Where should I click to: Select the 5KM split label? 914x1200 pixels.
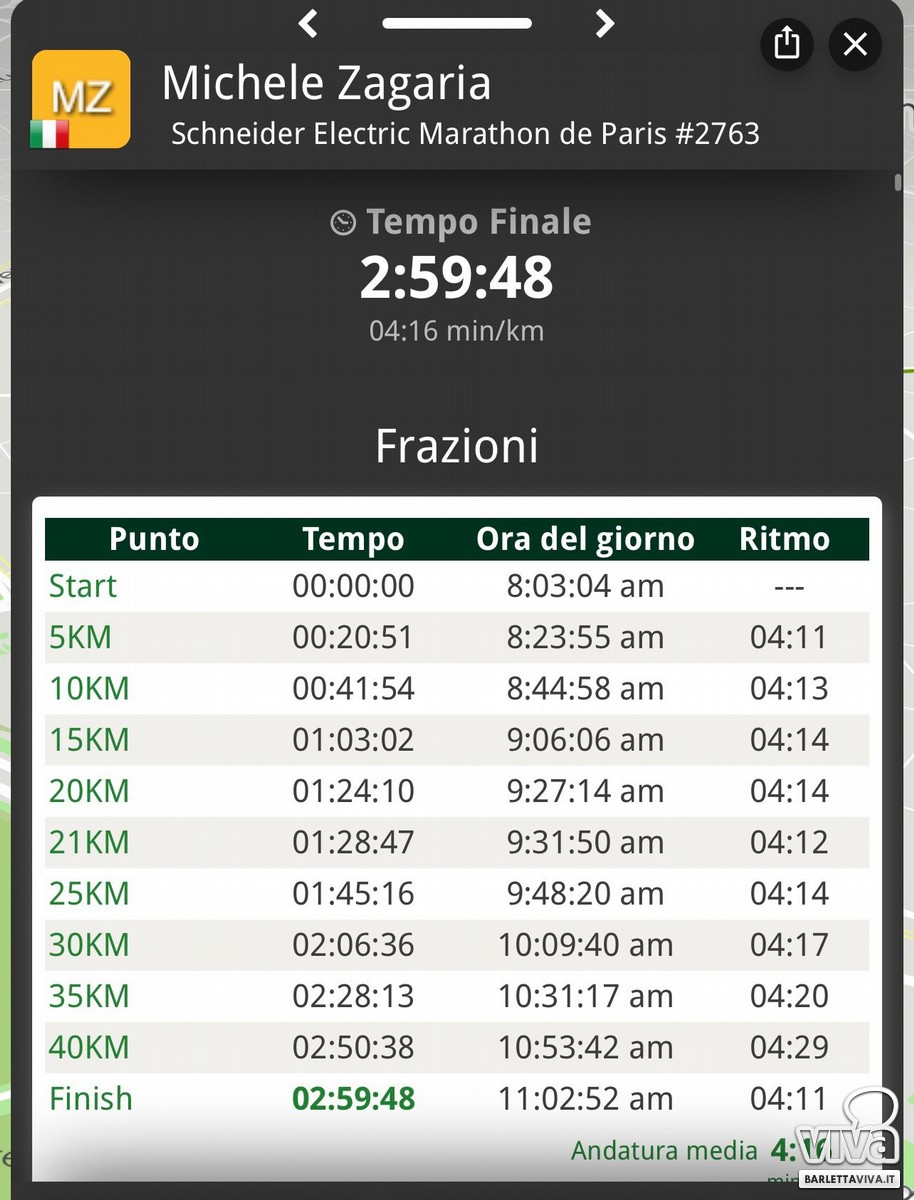coord(80,637)
